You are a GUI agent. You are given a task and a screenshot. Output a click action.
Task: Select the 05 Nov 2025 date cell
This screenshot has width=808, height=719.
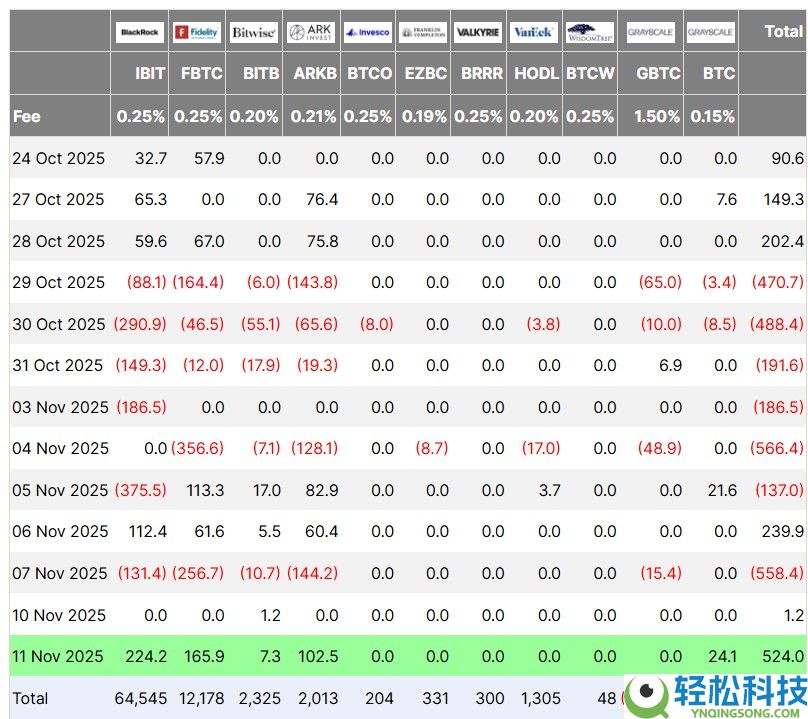pyautogui.click(x=60, y=490)
